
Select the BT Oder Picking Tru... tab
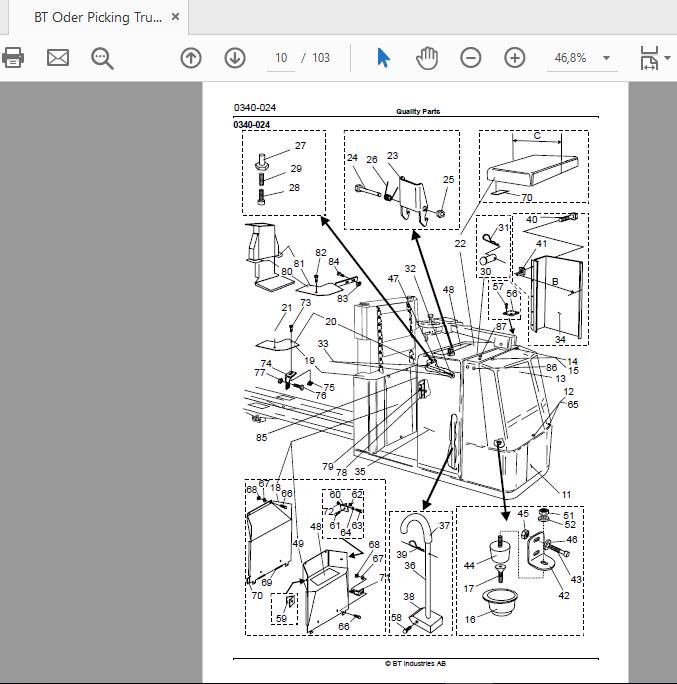pyautogui.click(x=98, y=17)
